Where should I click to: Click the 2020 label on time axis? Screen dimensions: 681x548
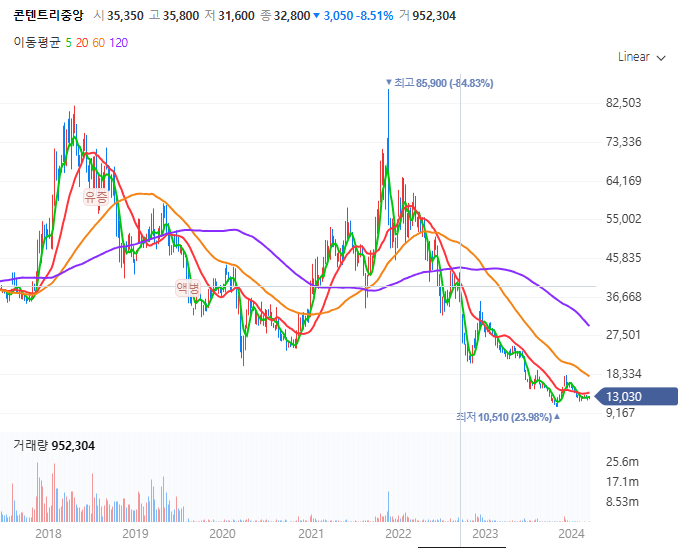(x=222, y=534)
